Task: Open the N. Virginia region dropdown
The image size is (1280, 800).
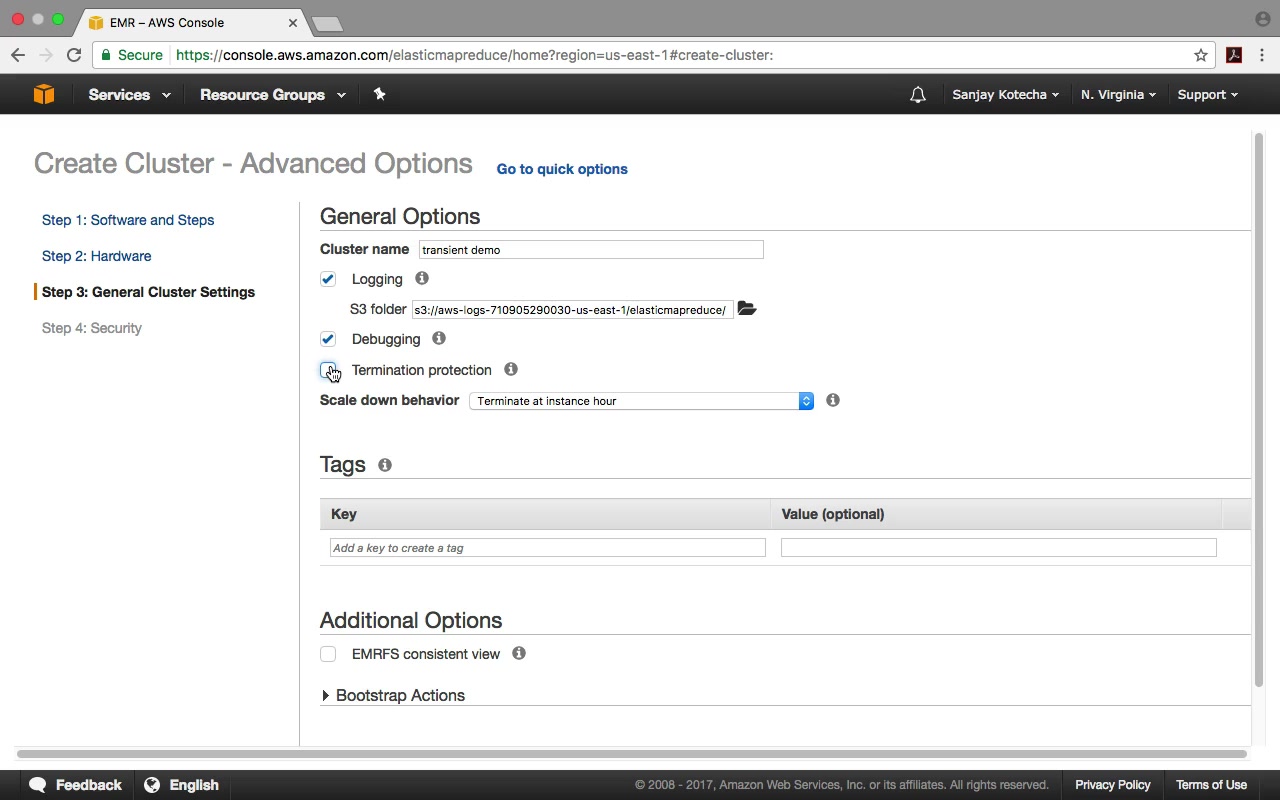Action: tap(1118, 95)
